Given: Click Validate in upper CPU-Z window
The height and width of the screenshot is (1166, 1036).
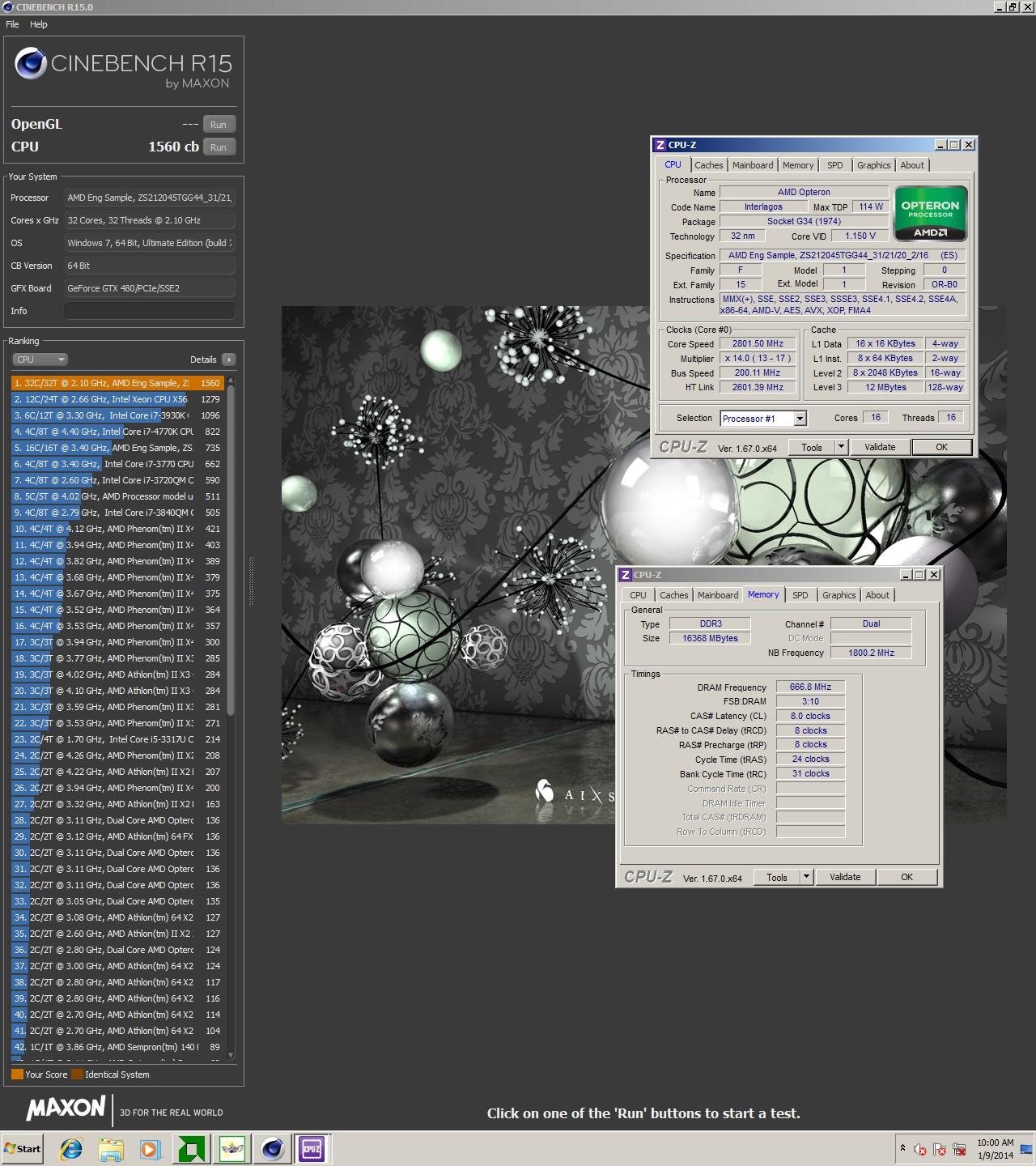Looking at the screenshot, I should tap(880, 447).
